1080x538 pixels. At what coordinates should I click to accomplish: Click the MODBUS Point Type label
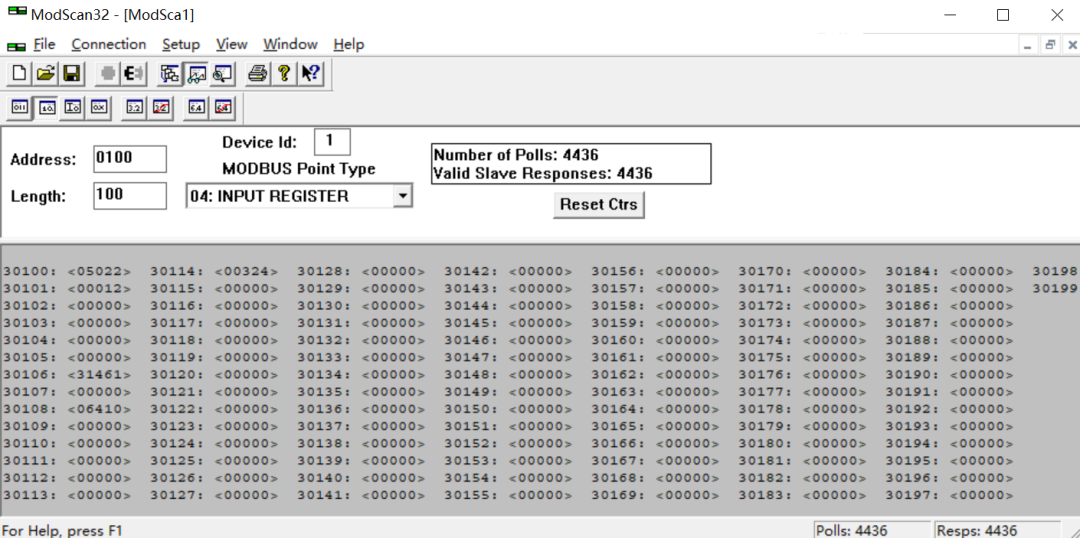pyautogui.click(x=299, y=169)
